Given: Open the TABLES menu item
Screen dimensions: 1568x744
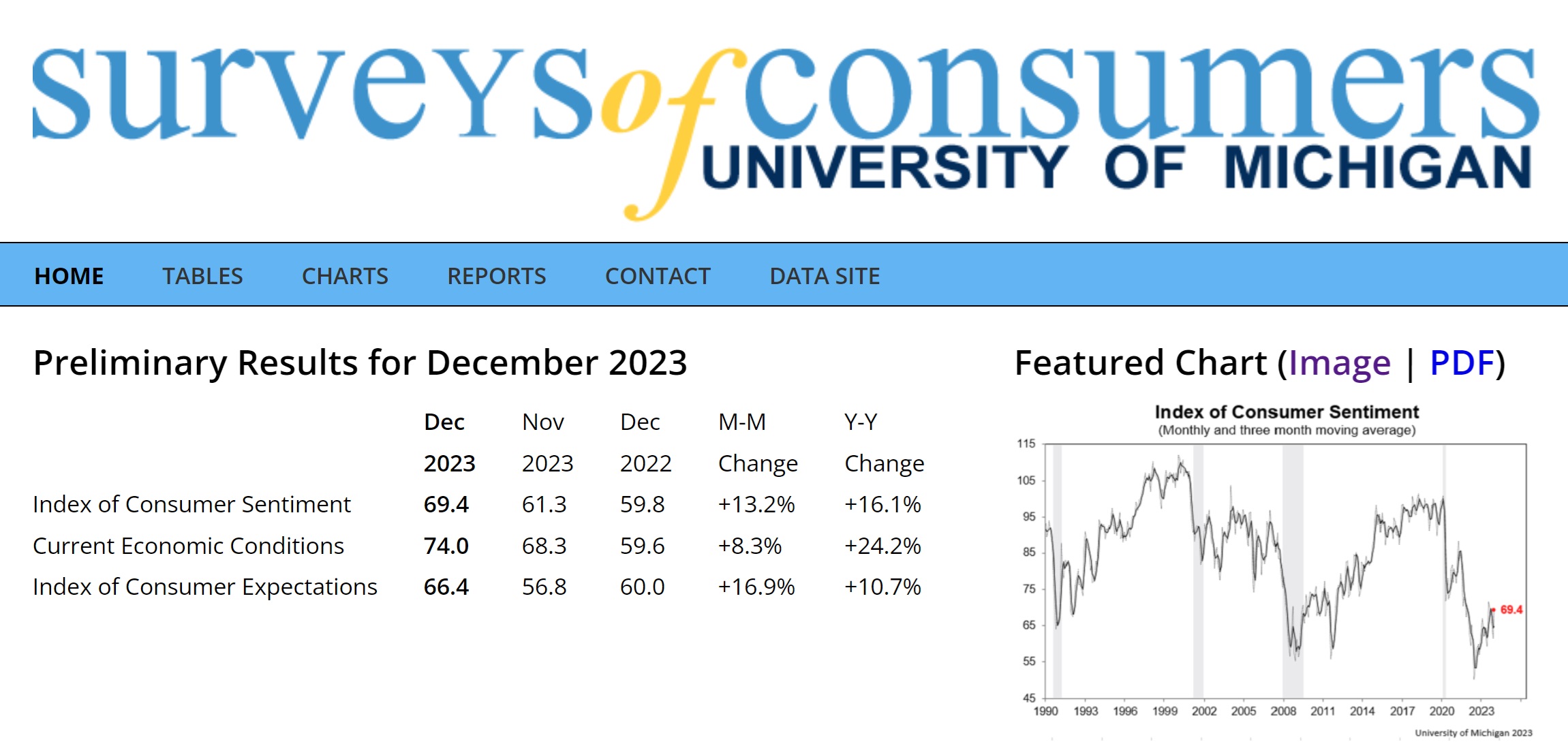Looking at the screenshot, I should tap(202, 276).
